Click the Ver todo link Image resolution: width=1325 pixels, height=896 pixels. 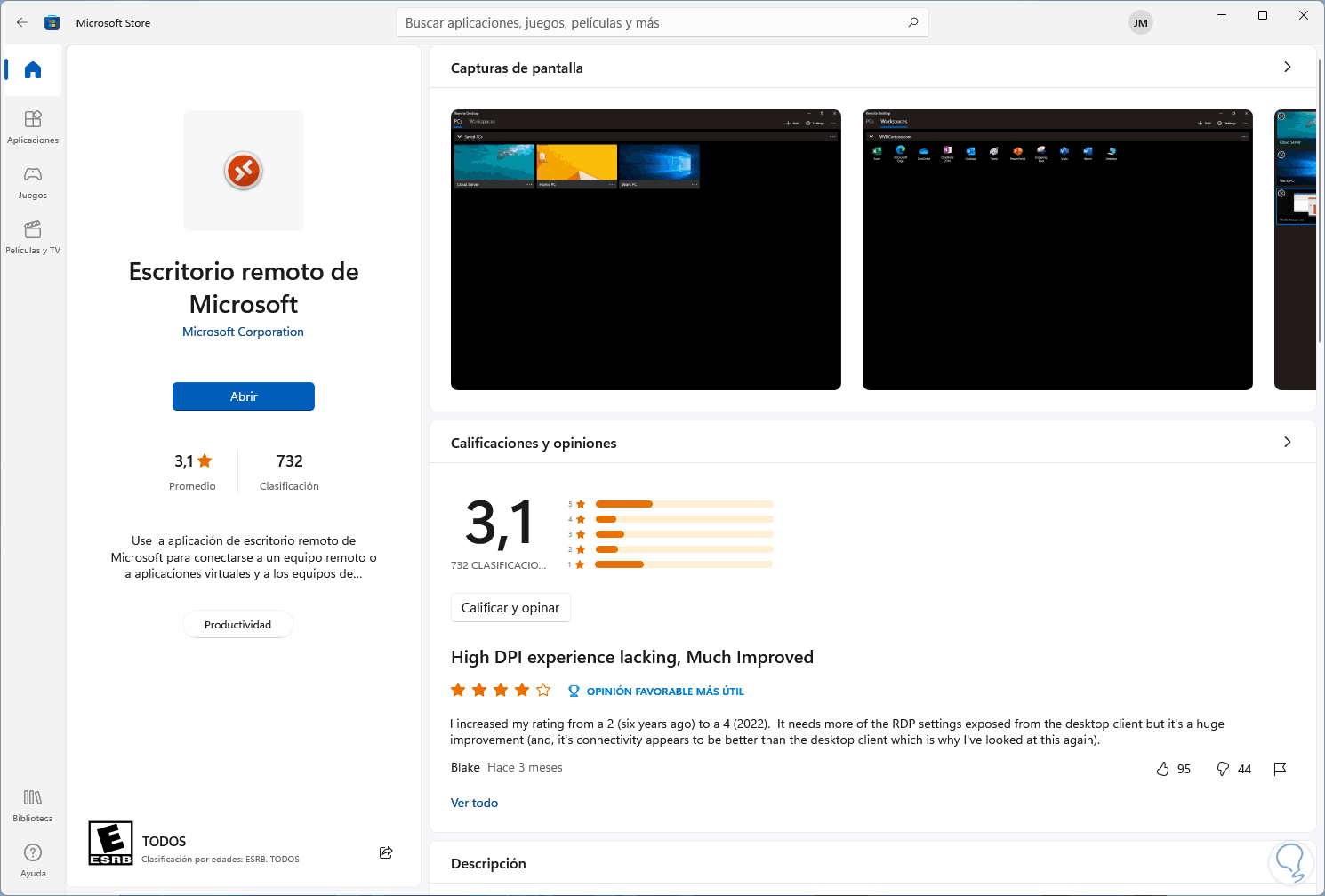(x=474, y=803)
